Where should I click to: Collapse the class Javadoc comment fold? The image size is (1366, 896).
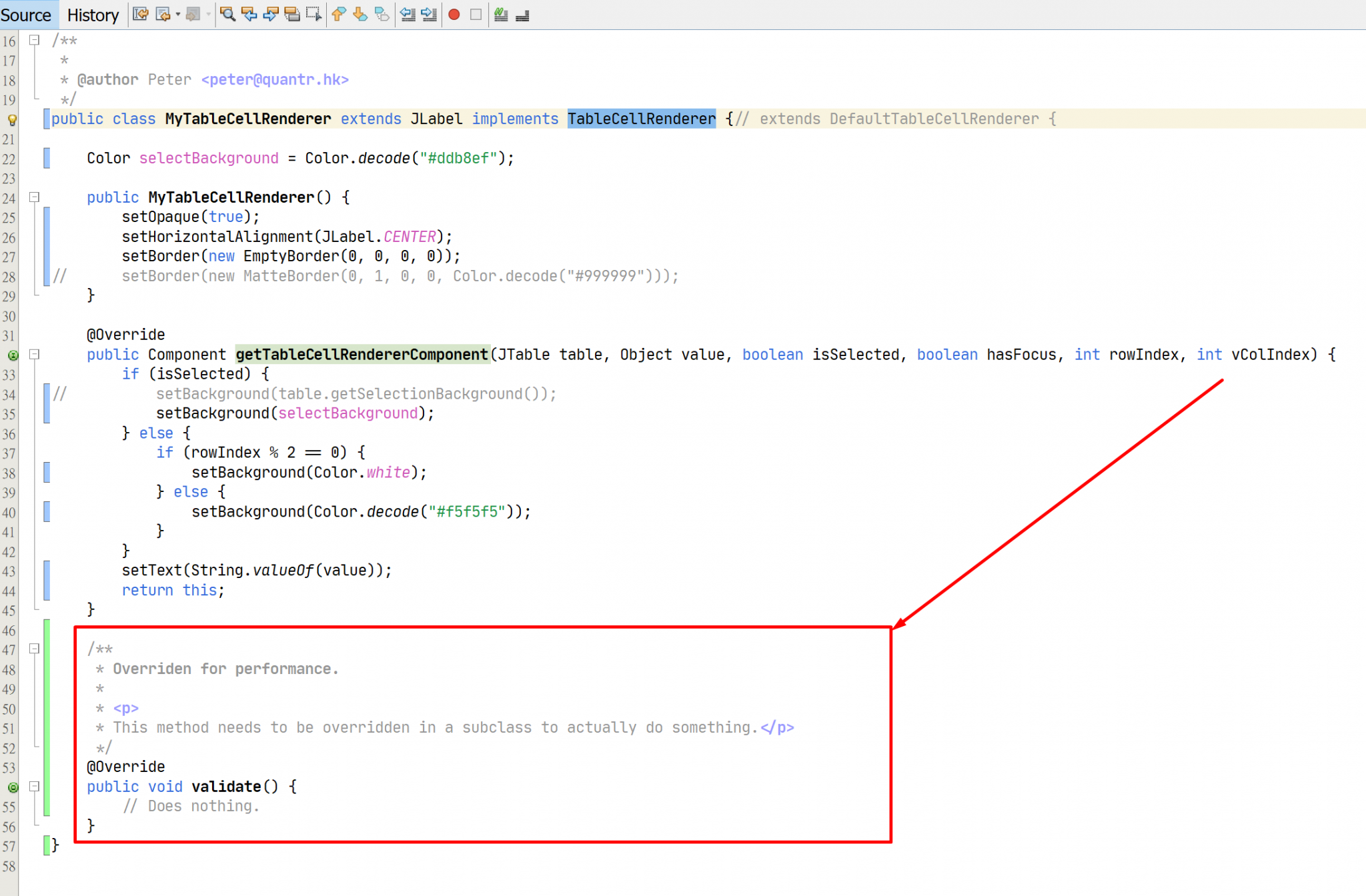(35, 40)
